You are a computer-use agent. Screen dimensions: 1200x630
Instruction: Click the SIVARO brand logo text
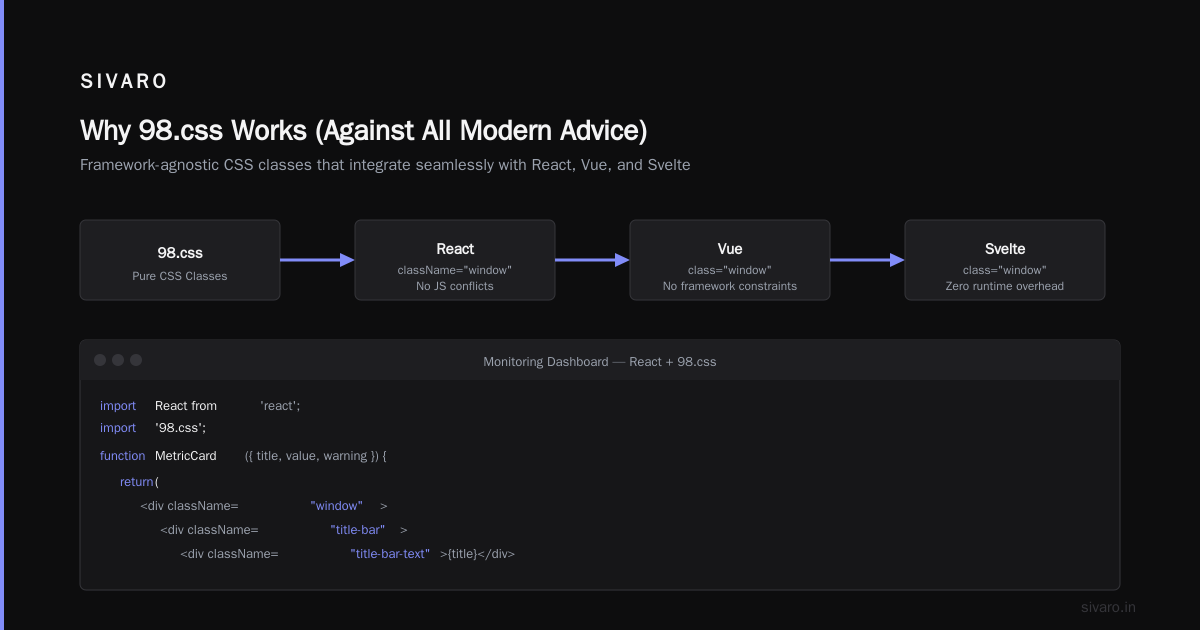[x=124, y=81]
